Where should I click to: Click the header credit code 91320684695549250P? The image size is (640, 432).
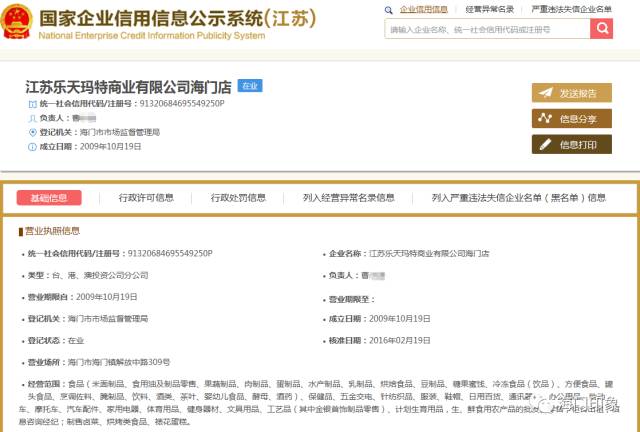[x=182, y=104]
